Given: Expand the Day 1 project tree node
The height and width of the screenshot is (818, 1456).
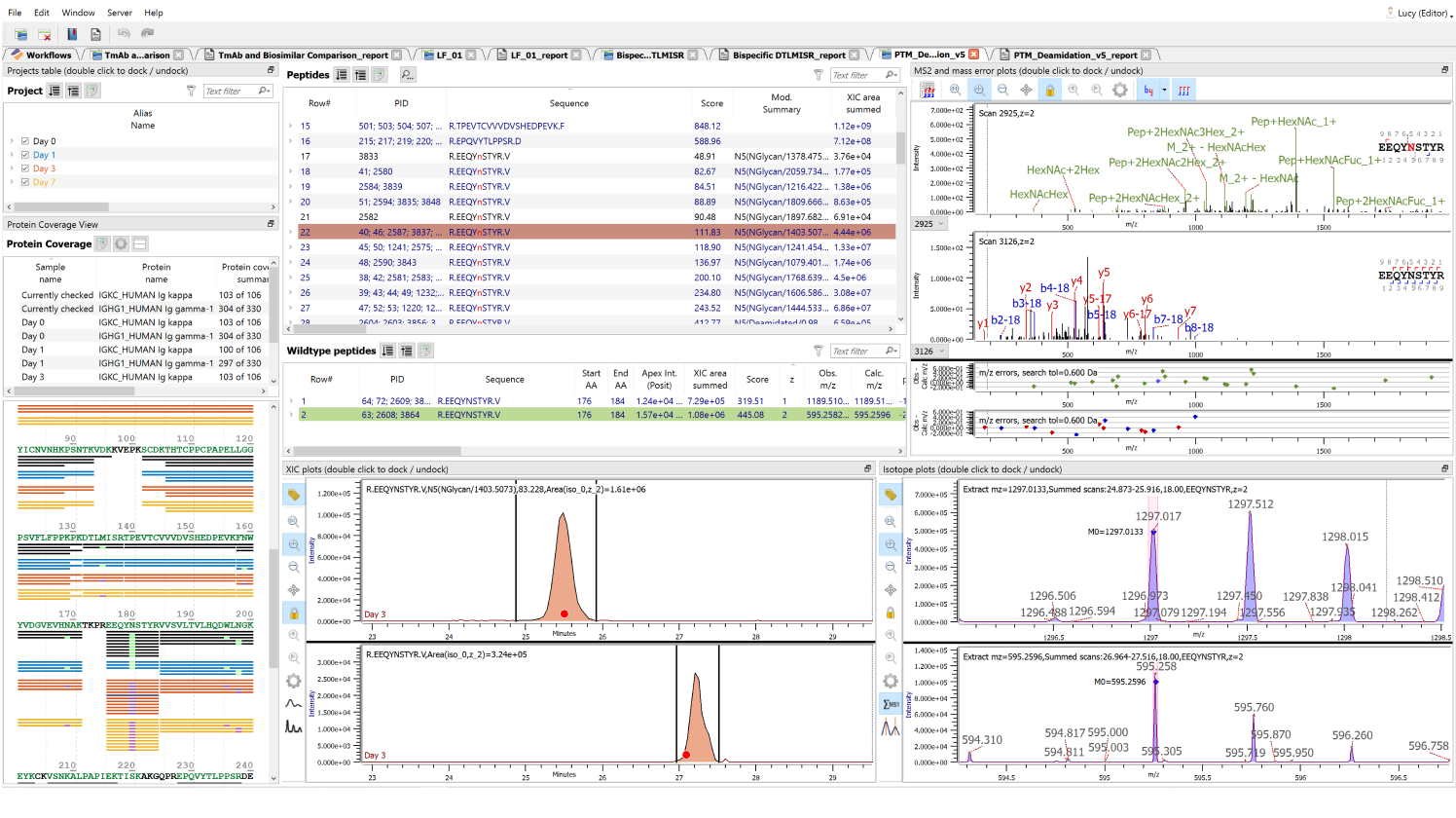Looking at the screenshot, I should pos(12,155).
